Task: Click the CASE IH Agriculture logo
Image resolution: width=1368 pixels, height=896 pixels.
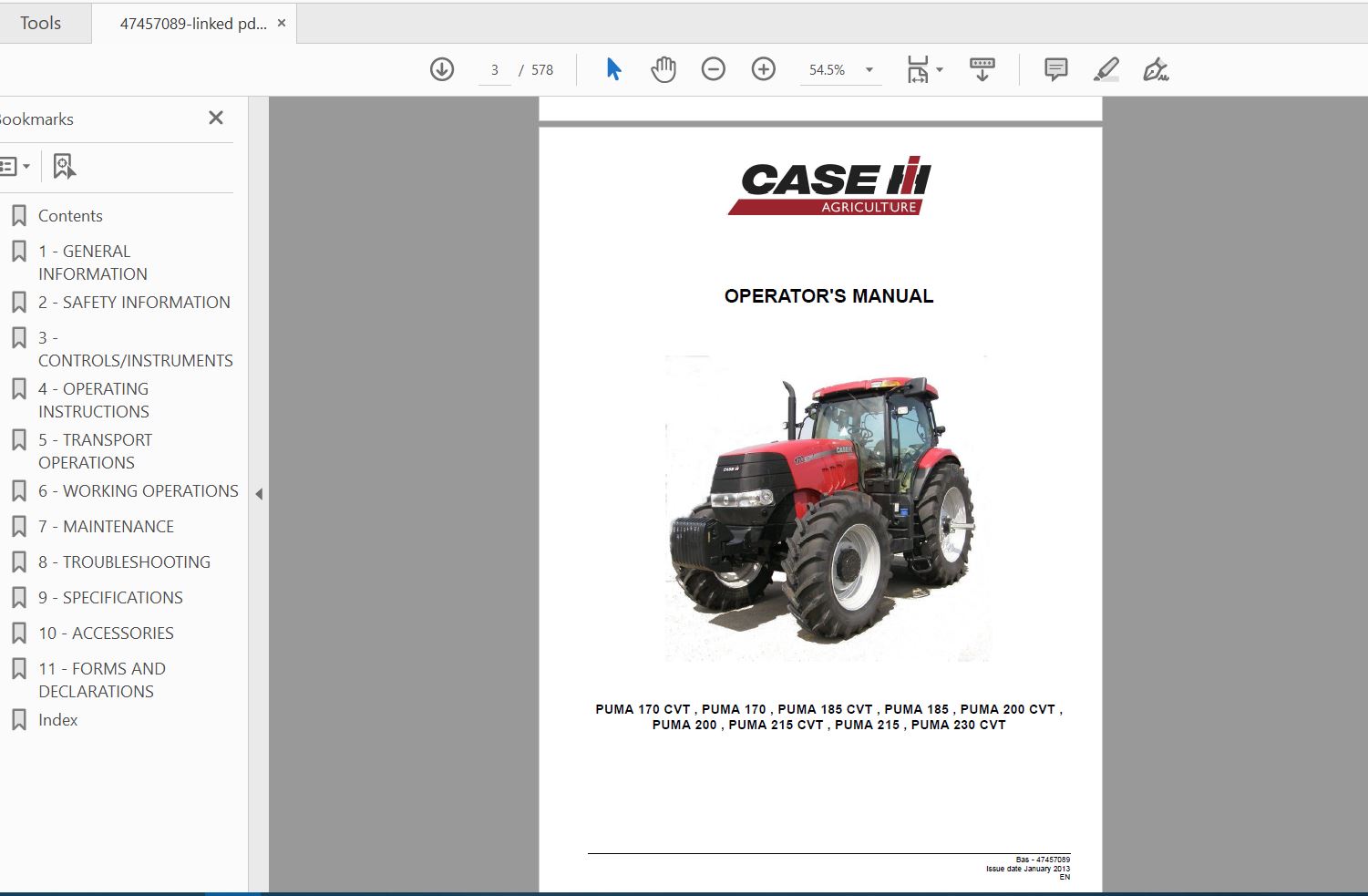Action: pyautogui.click(x=829, y=186)
